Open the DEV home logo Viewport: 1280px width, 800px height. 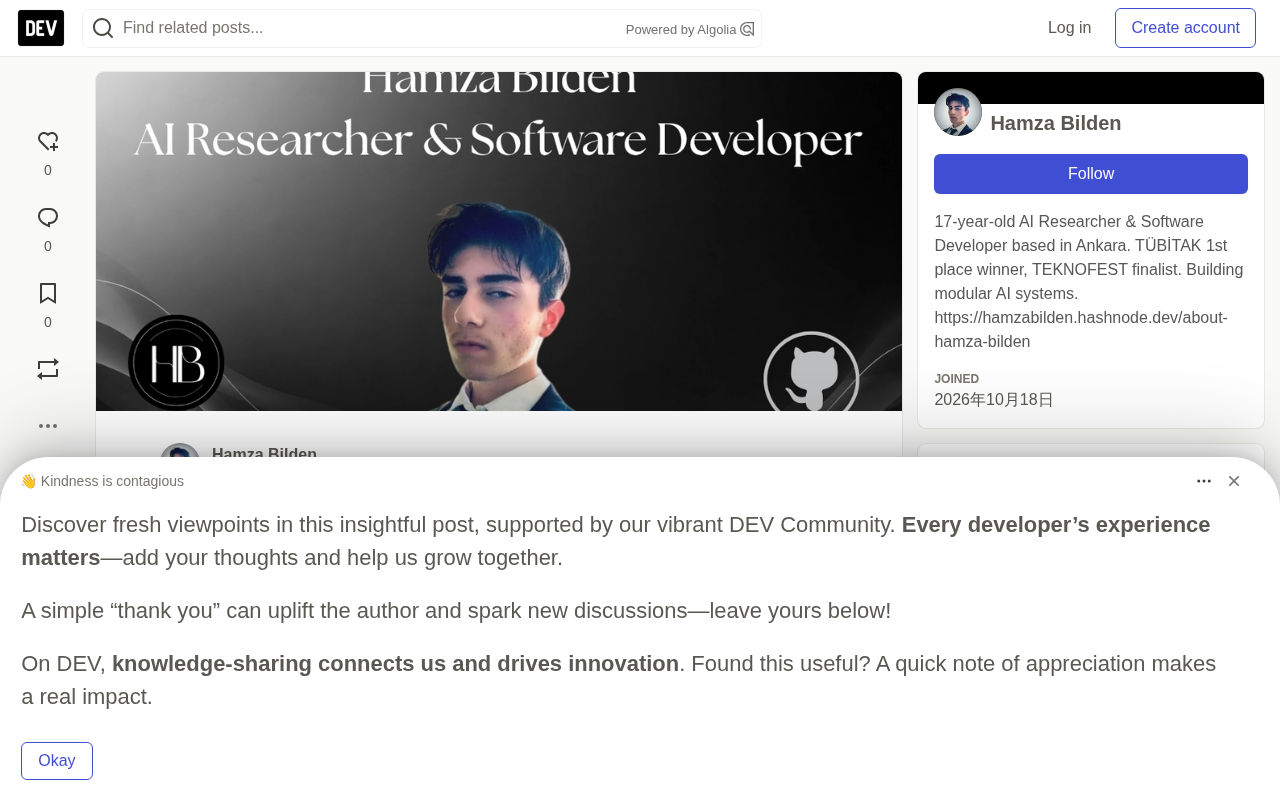(41, 28)
